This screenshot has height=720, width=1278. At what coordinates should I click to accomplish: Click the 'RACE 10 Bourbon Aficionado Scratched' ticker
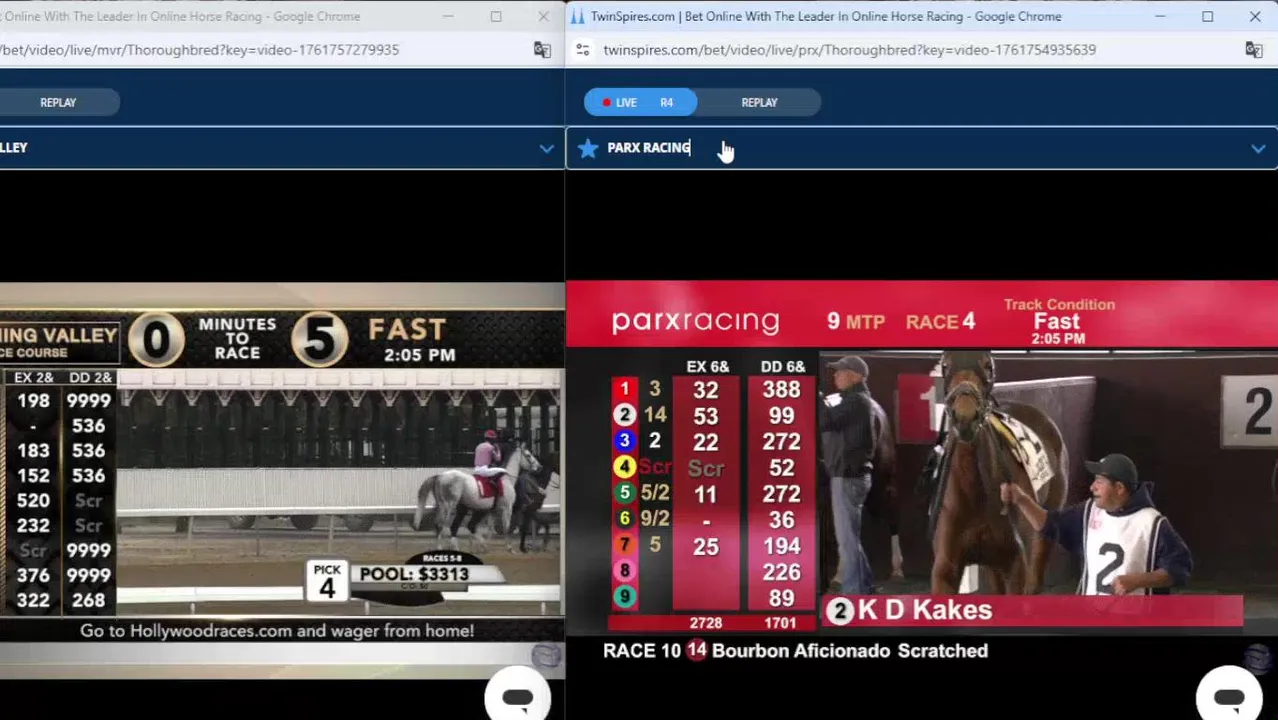[795, 651]
